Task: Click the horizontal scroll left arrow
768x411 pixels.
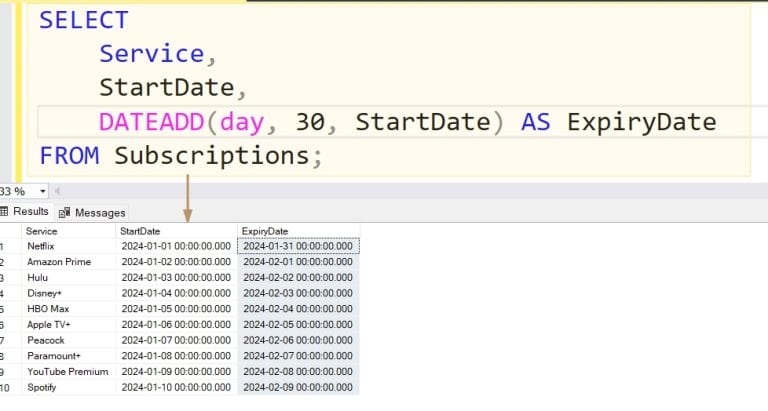Action: pyautogui.click(x=57, y=191)
